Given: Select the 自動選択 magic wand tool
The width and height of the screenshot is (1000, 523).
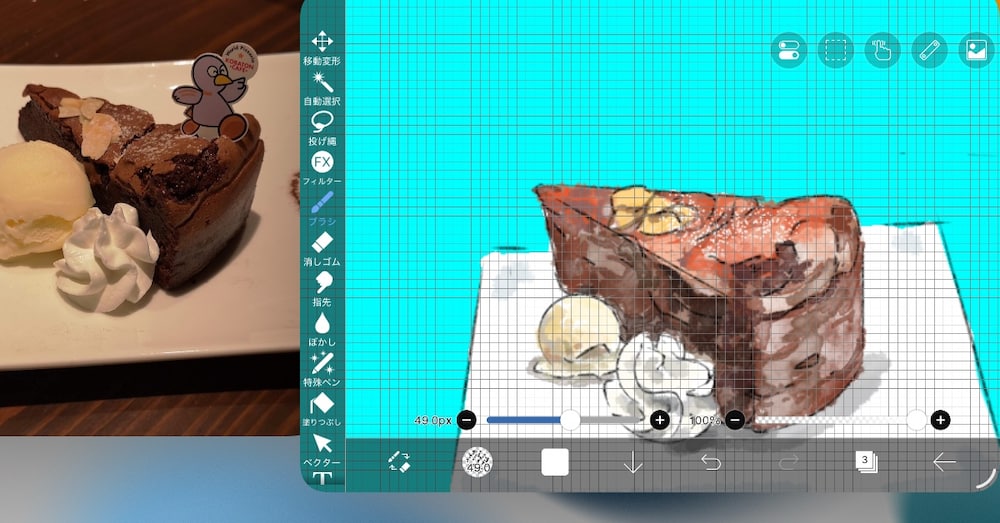Looking at the screenshot, I should click(x=322, y=89).
